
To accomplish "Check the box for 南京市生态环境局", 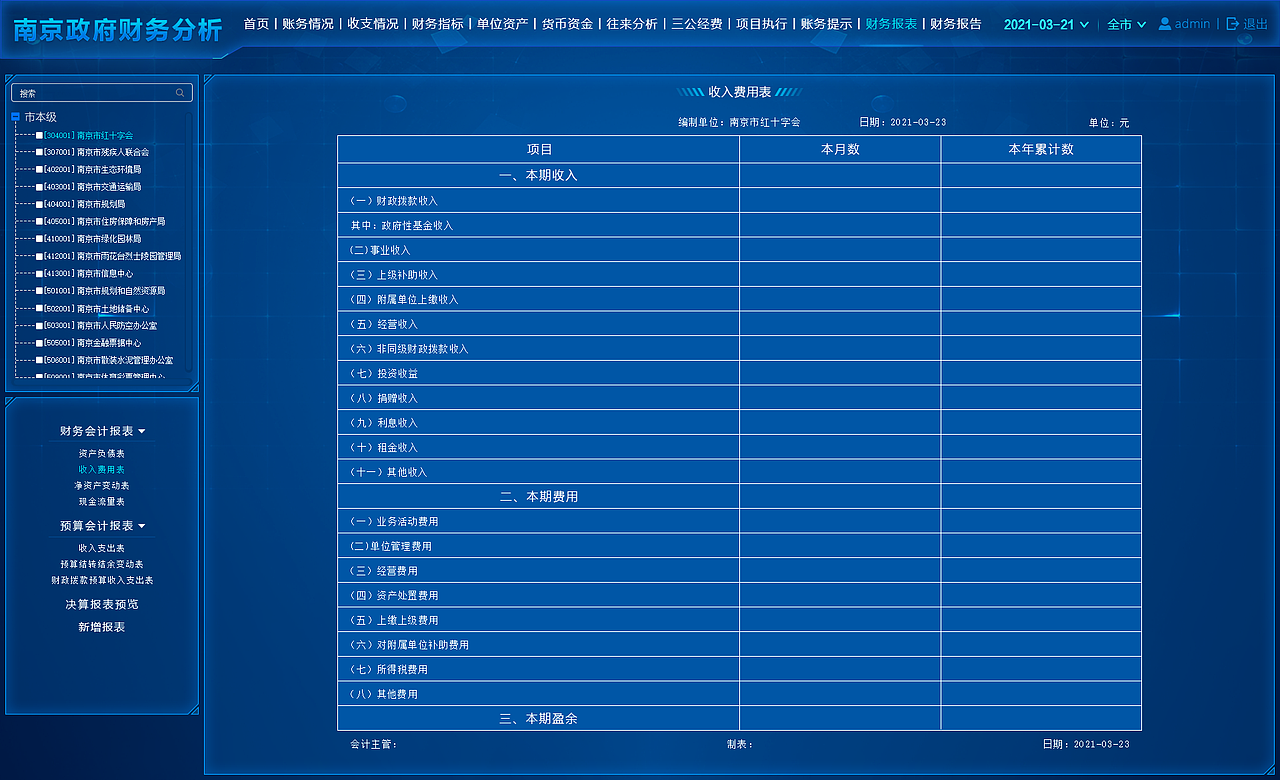I will pyautogui.click(x=39, y=169).
